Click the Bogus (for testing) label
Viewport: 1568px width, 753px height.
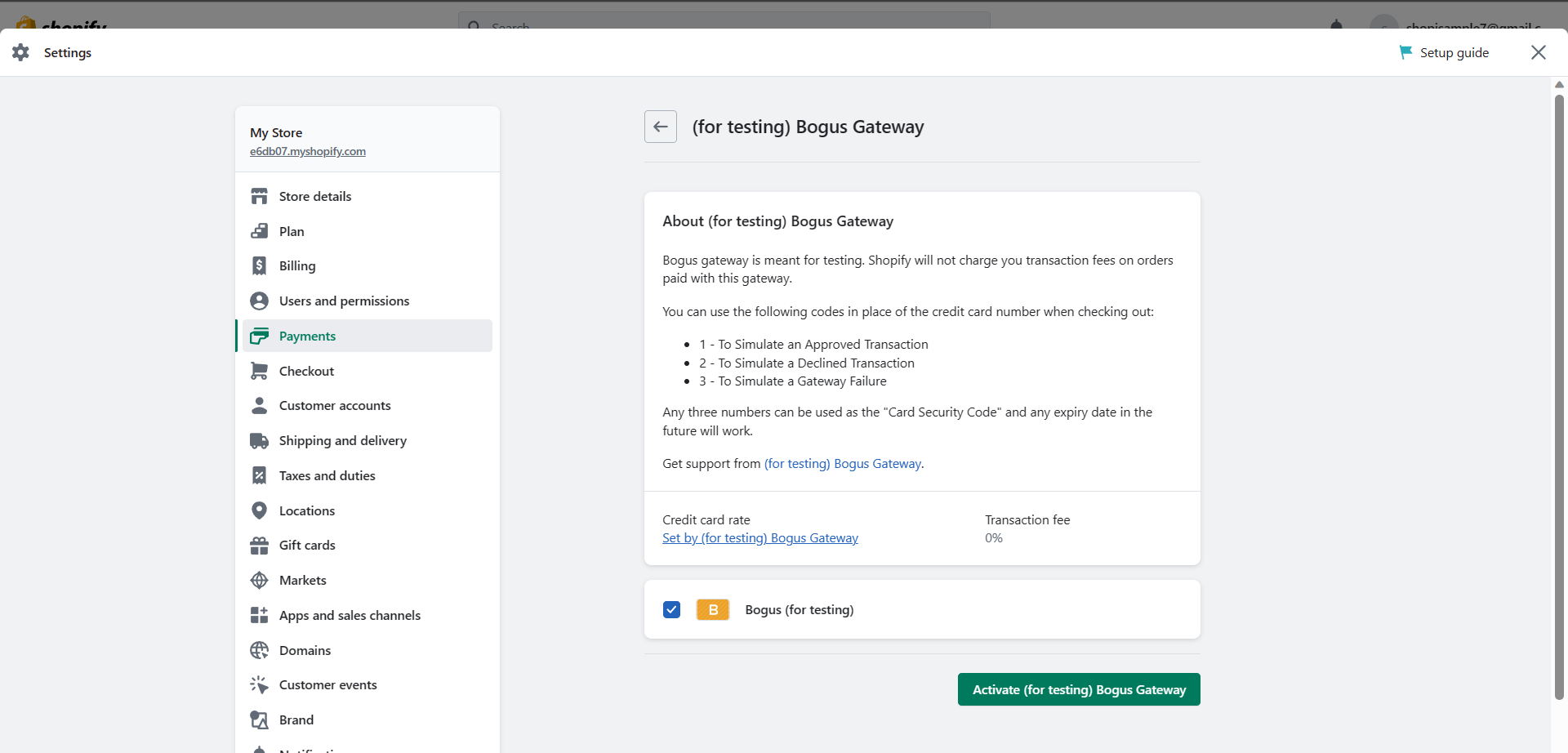point(800,609)
